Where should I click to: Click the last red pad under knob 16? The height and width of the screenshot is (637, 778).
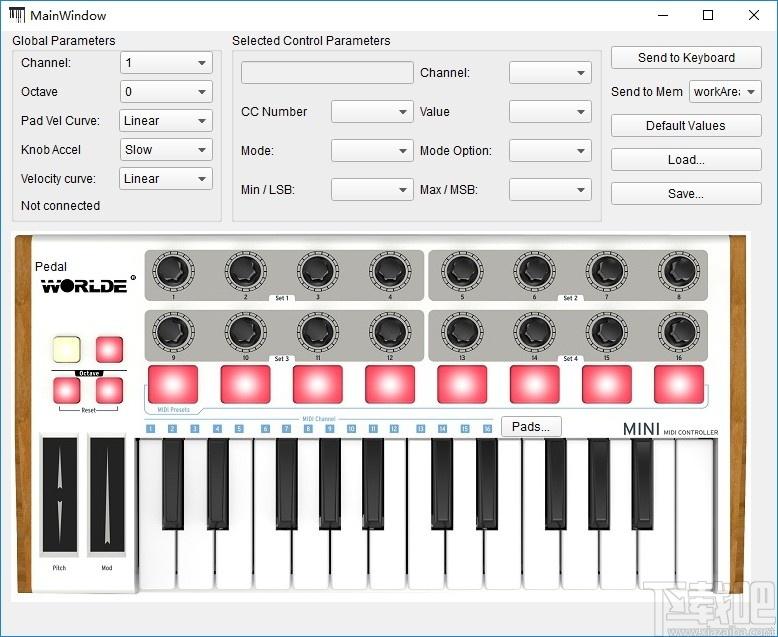pos(679,384)
